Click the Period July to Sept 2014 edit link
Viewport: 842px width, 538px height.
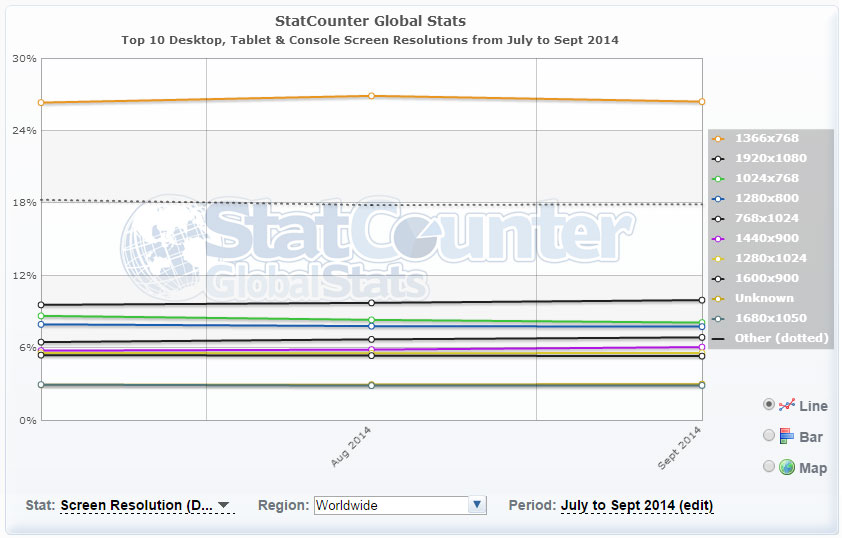tap(637, 505)
